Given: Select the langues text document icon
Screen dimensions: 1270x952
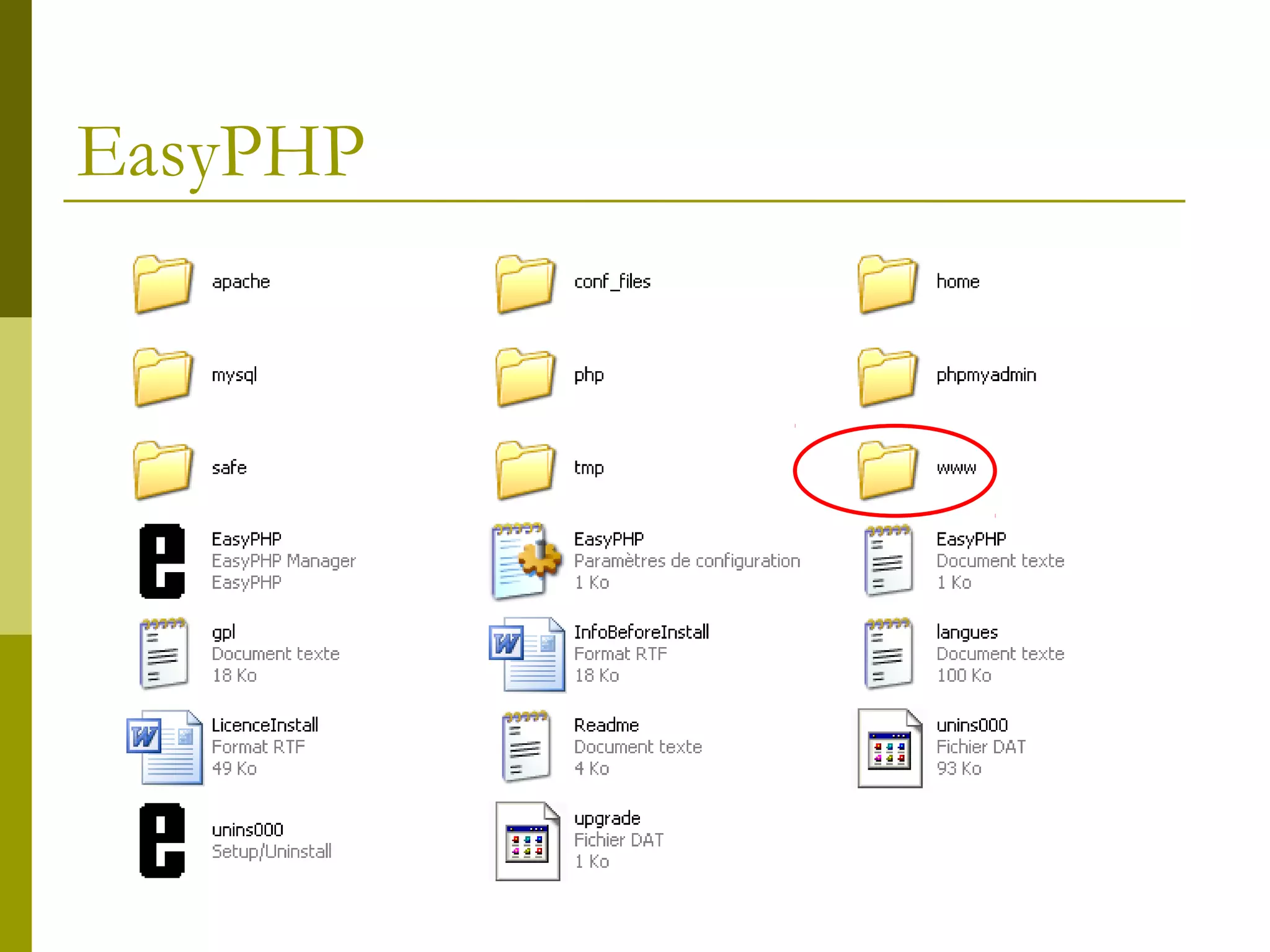Looking at the screenshot, I should pyautogui.click(x=888, y=653).
